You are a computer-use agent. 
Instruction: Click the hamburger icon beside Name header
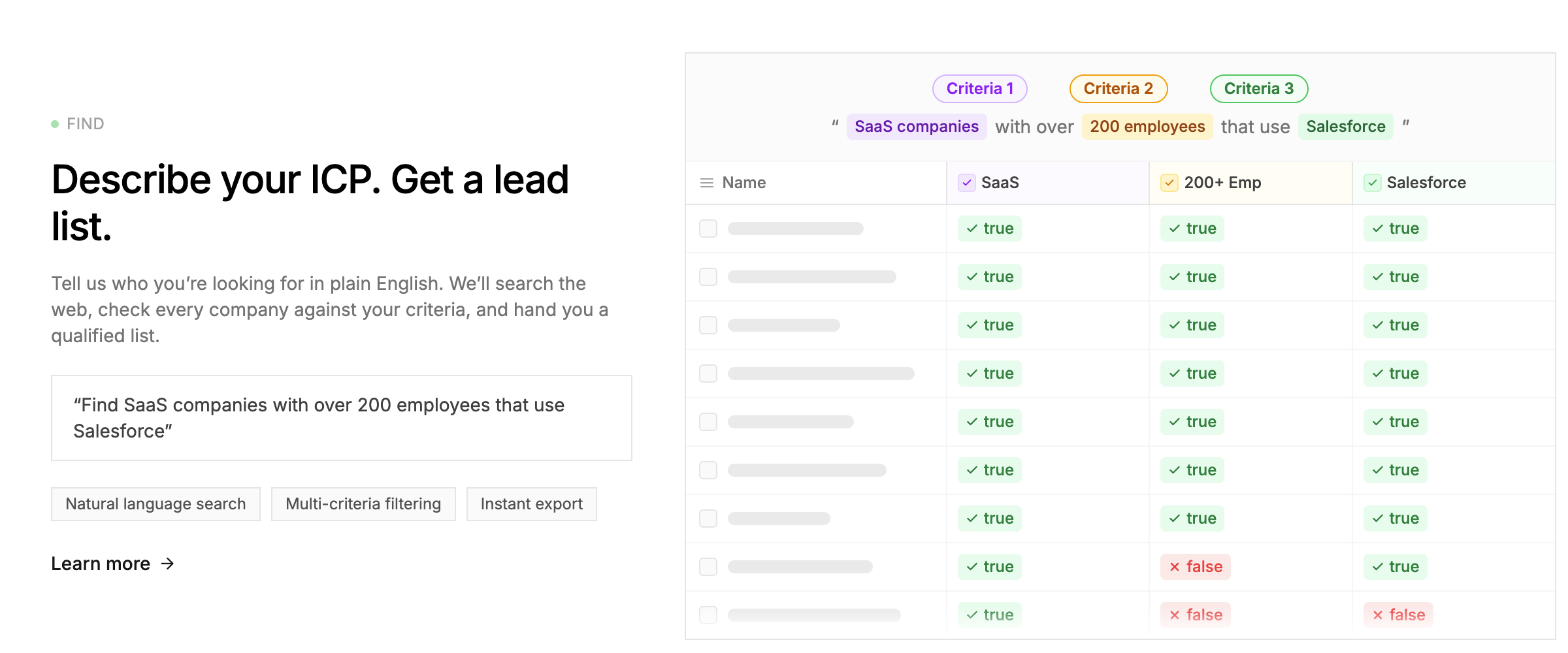tap(706, 183)
